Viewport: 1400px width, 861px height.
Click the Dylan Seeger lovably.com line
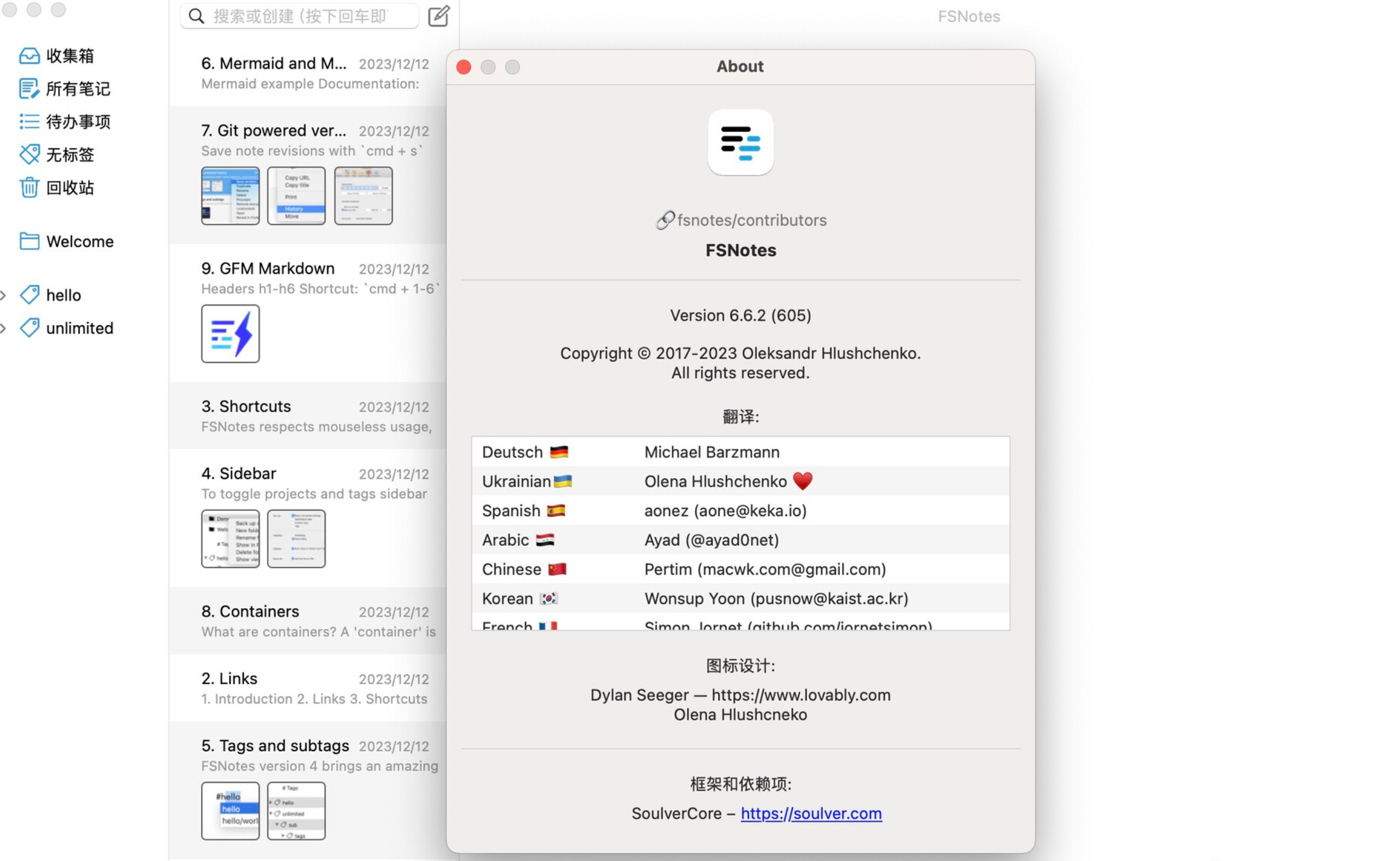[741, 695]
